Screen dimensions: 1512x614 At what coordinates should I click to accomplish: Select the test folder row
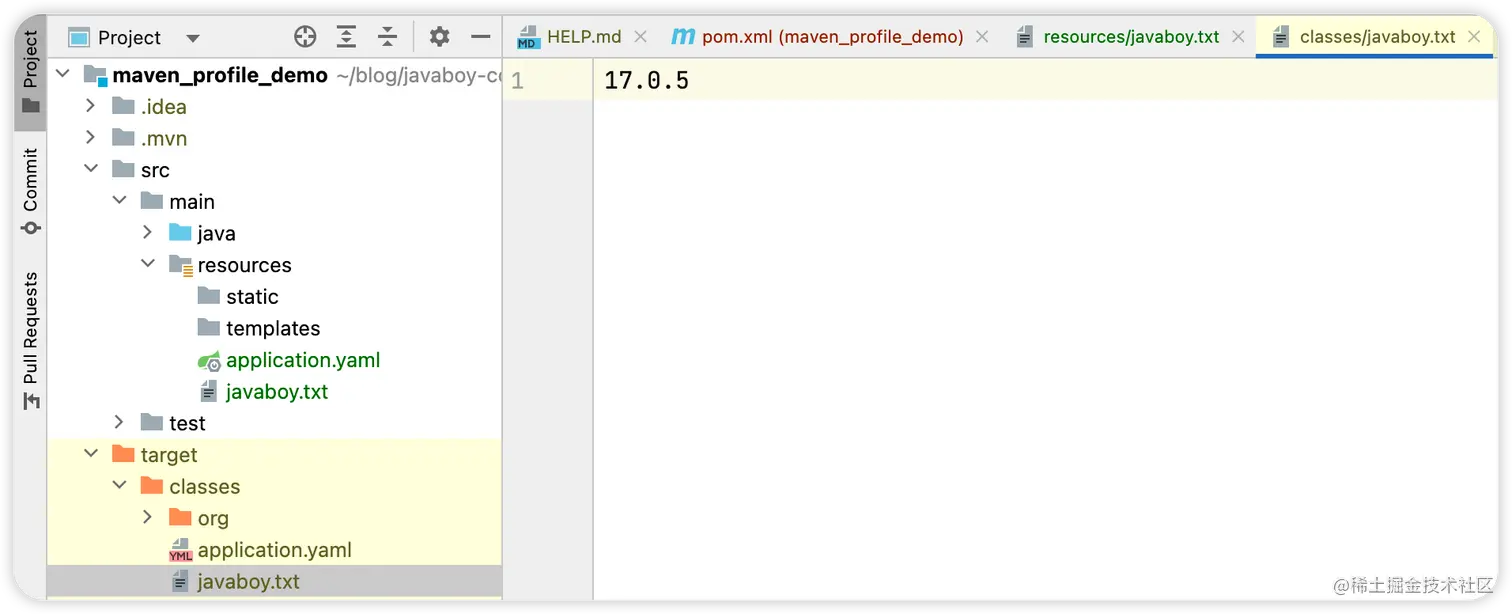click(274, 423)
